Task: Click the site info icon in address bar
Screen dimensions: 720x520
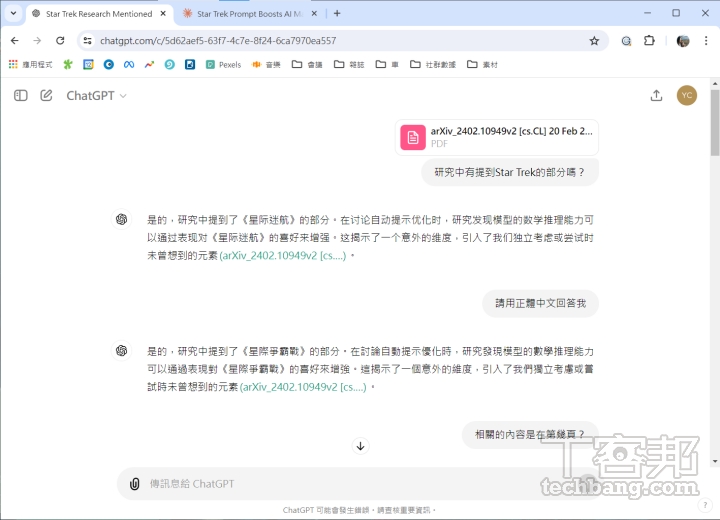Action: [87, 40]
